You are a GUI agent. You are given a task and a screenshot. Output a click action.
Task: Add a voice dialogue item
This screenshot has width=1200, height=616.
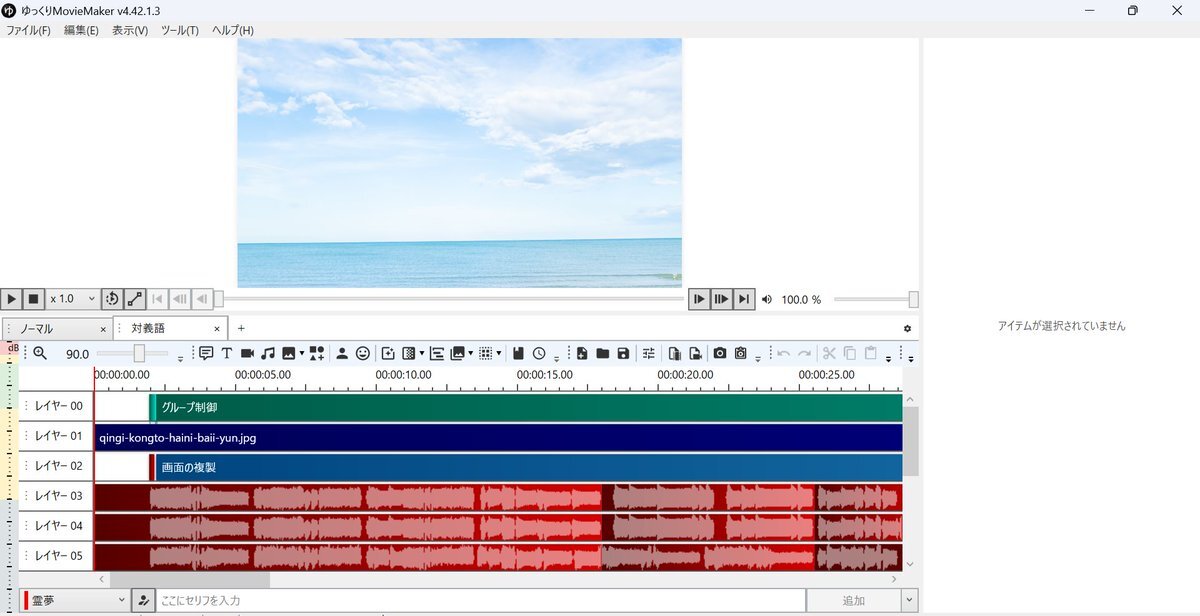click(x=206, y=353)
